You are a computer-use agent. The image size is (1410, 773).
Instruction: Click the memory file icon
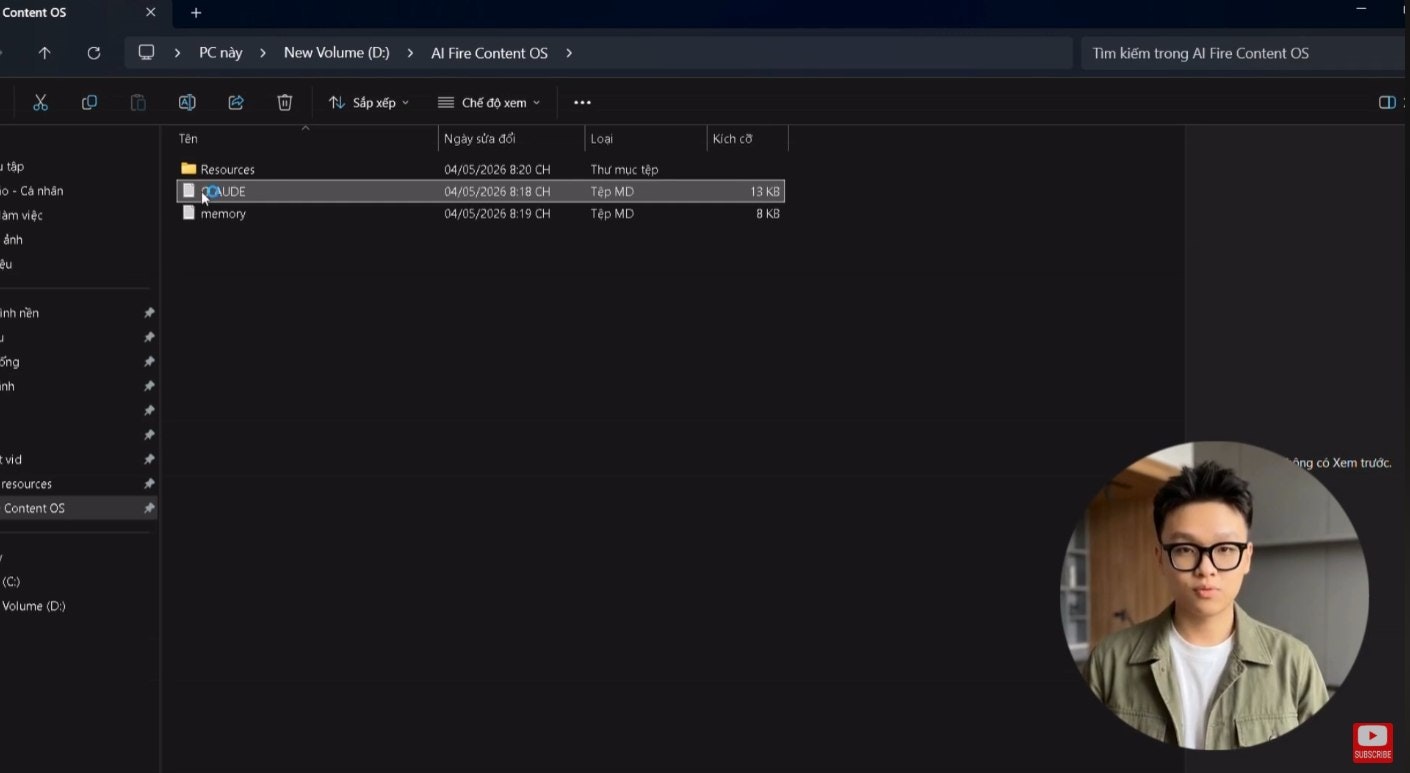188,213
